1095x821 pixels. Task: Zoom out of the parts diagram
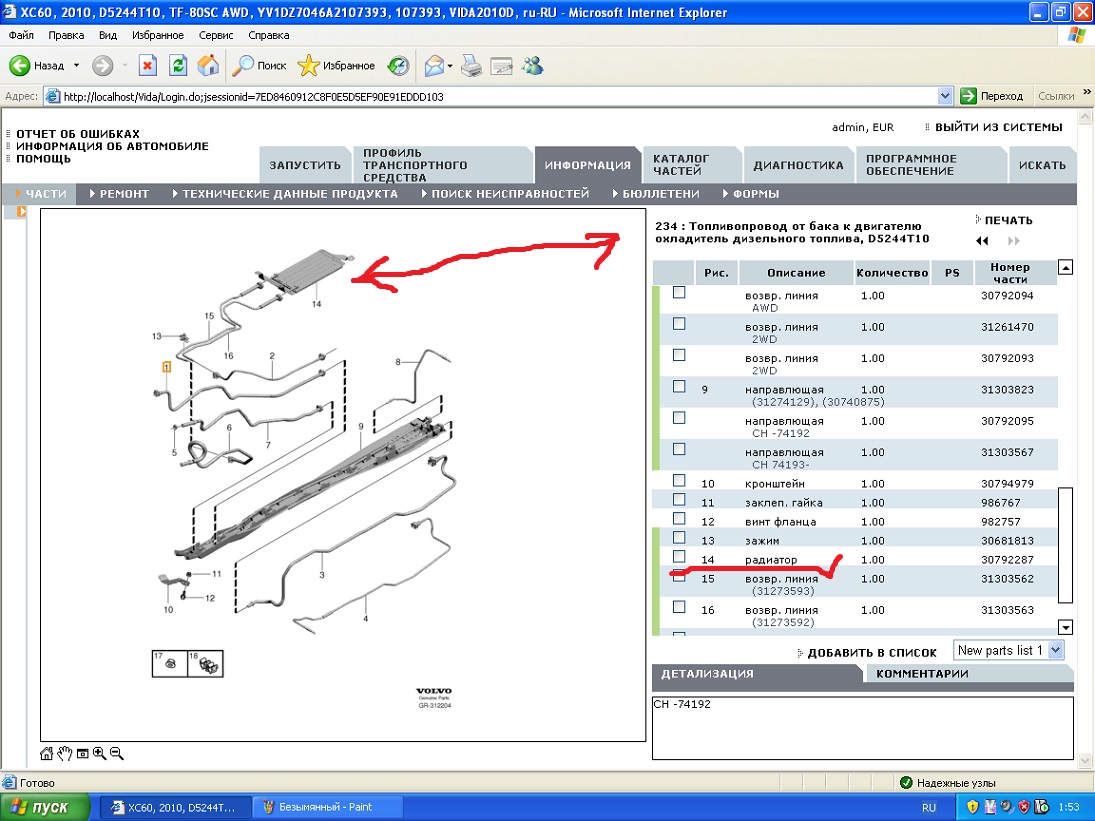click(x=117, y=753)
